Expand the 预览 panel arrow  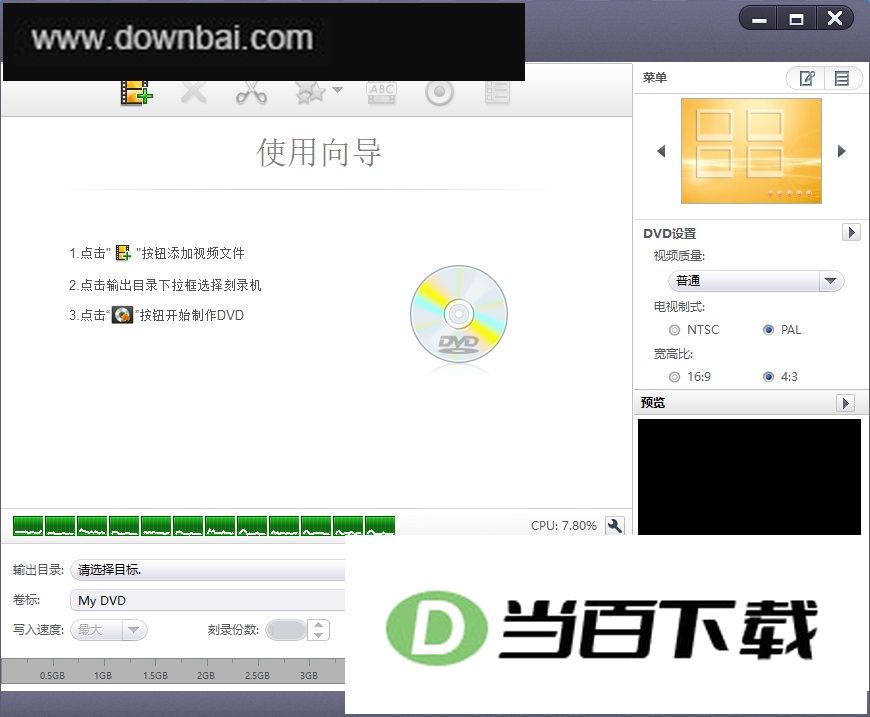(845, 403)
